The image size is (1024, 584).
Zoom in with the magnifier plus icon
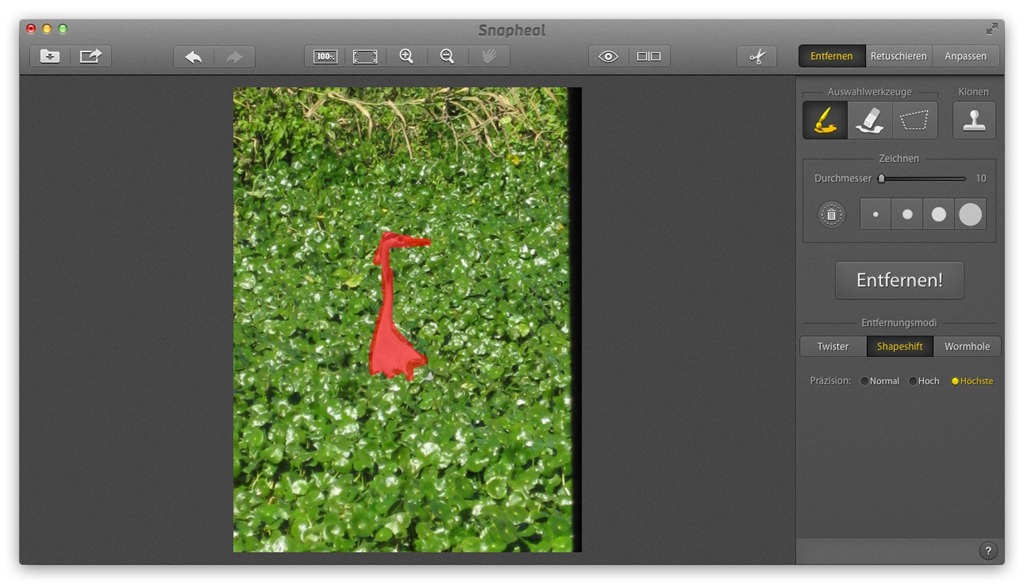pyautogui.click(x=406, y=56)
